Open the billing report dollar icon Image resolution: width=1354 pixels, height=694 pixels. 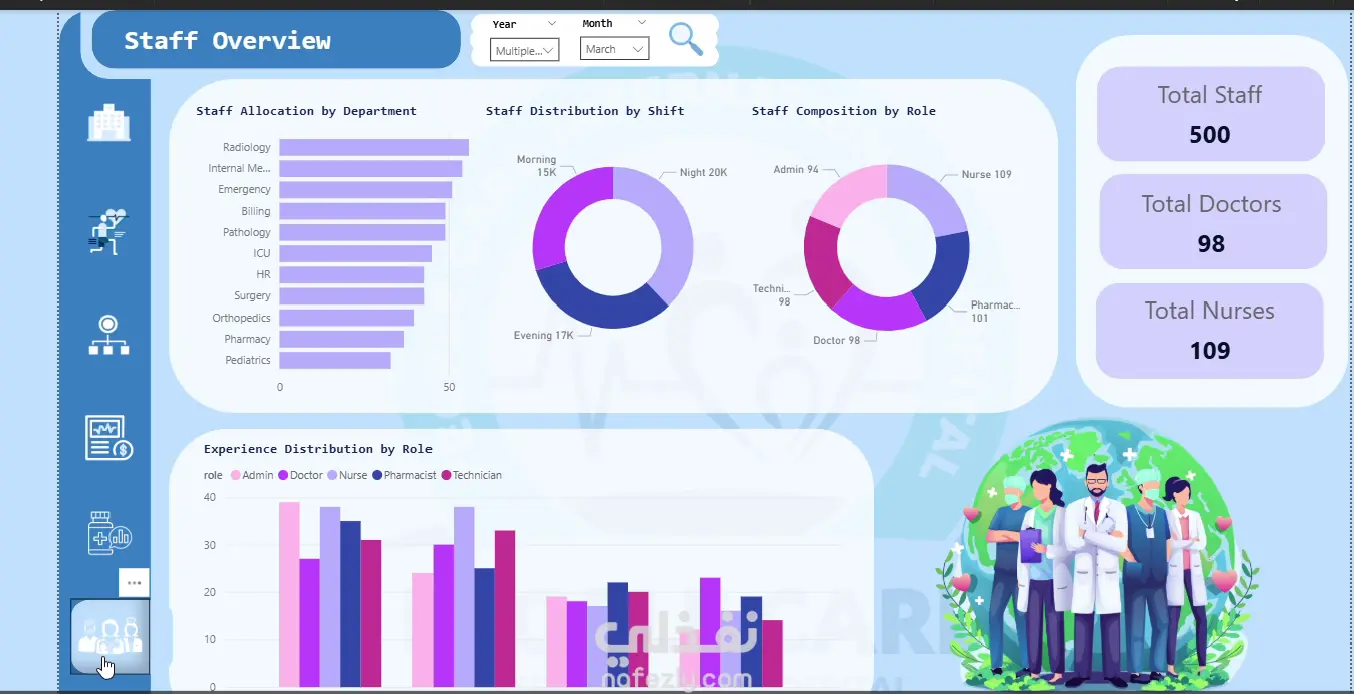coord(108,438)
